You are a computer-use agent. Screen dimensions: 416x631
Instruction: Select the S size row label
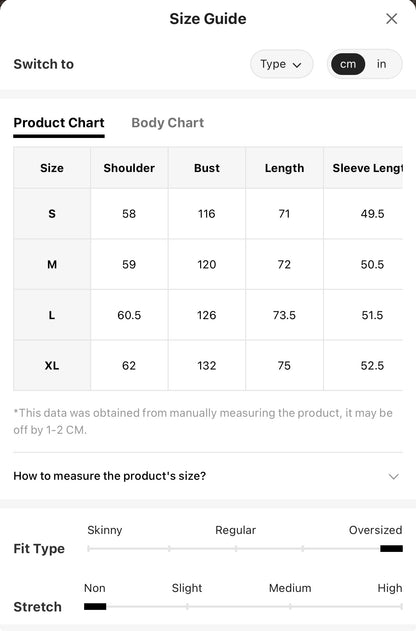click(52, 213)
